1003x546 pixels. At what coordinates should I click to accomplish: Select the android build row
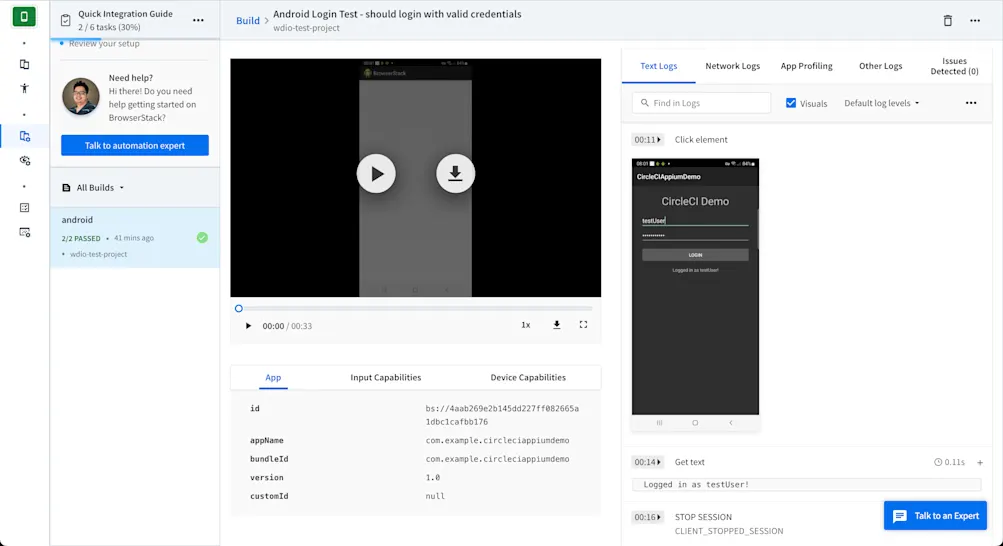point(135,237)
